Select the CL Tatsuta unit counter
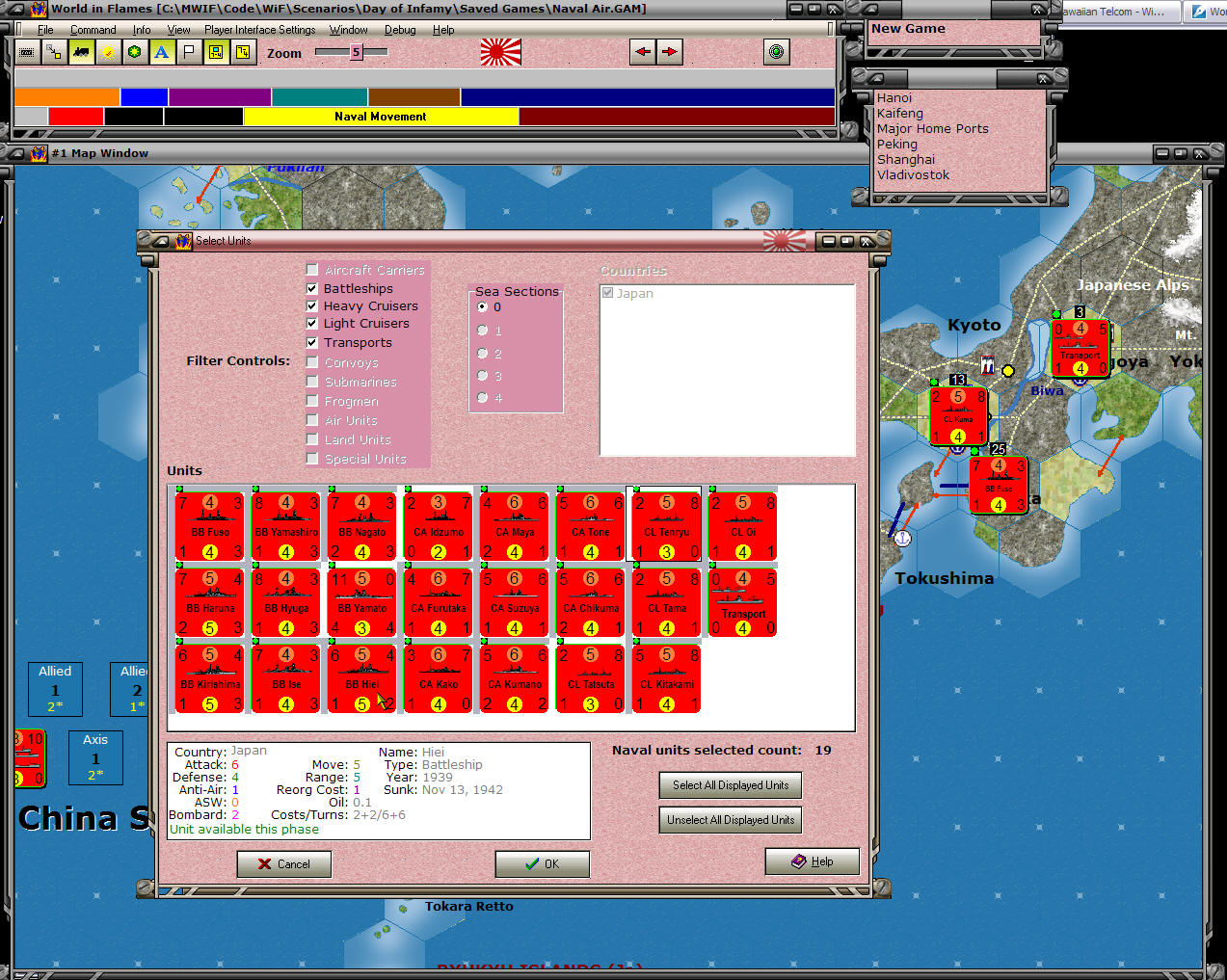The height and width of the screenshot is (980, 1227). (591, 678)
